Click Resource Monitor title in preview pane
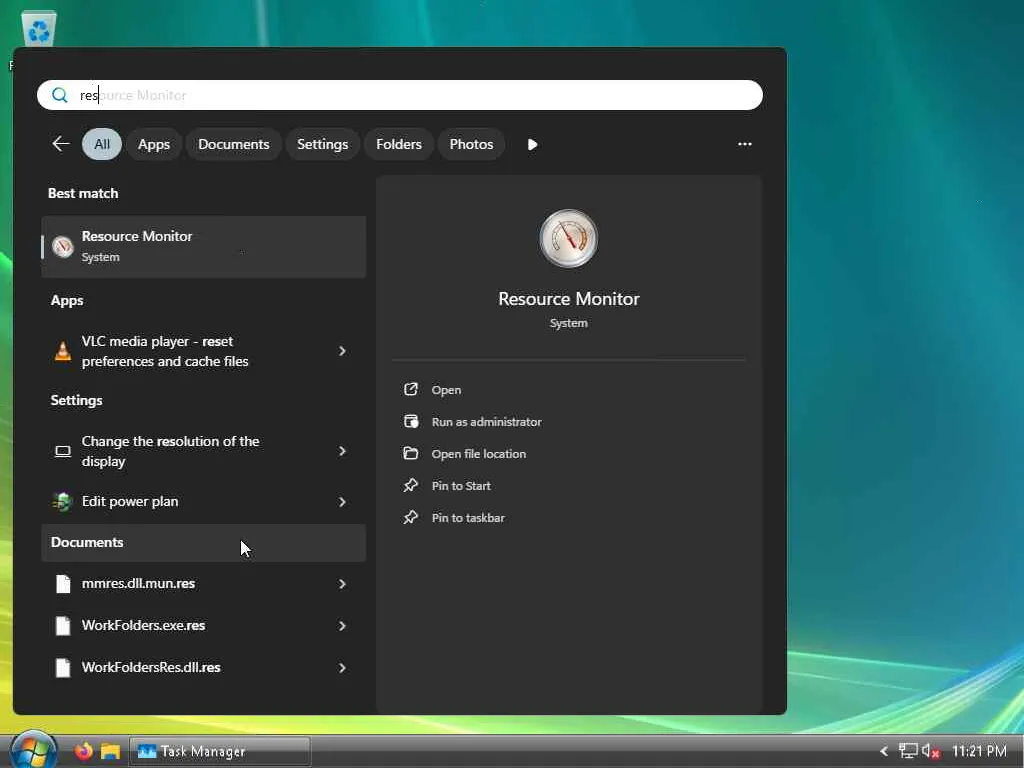 569,299
